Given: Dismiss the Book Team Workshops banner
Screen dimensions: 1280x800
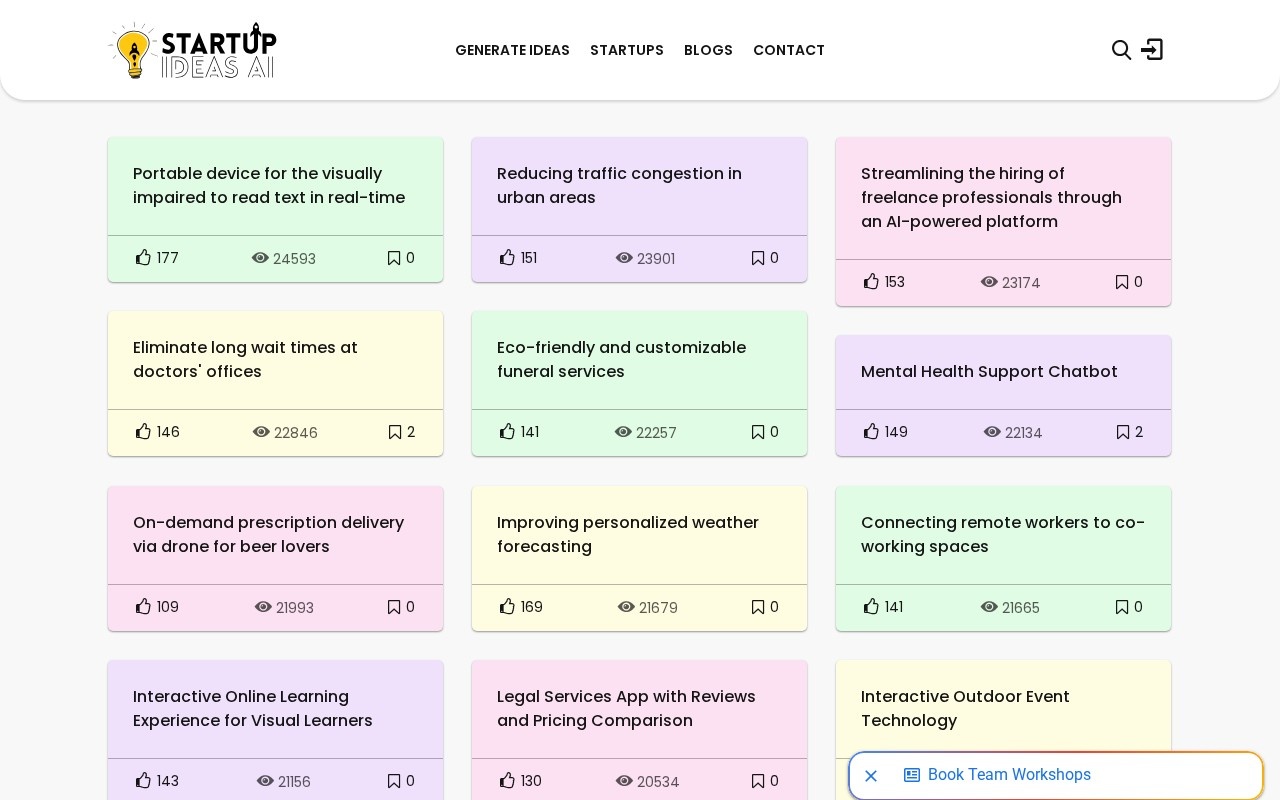Looking at the screenshot, I should tap(871, 776).
